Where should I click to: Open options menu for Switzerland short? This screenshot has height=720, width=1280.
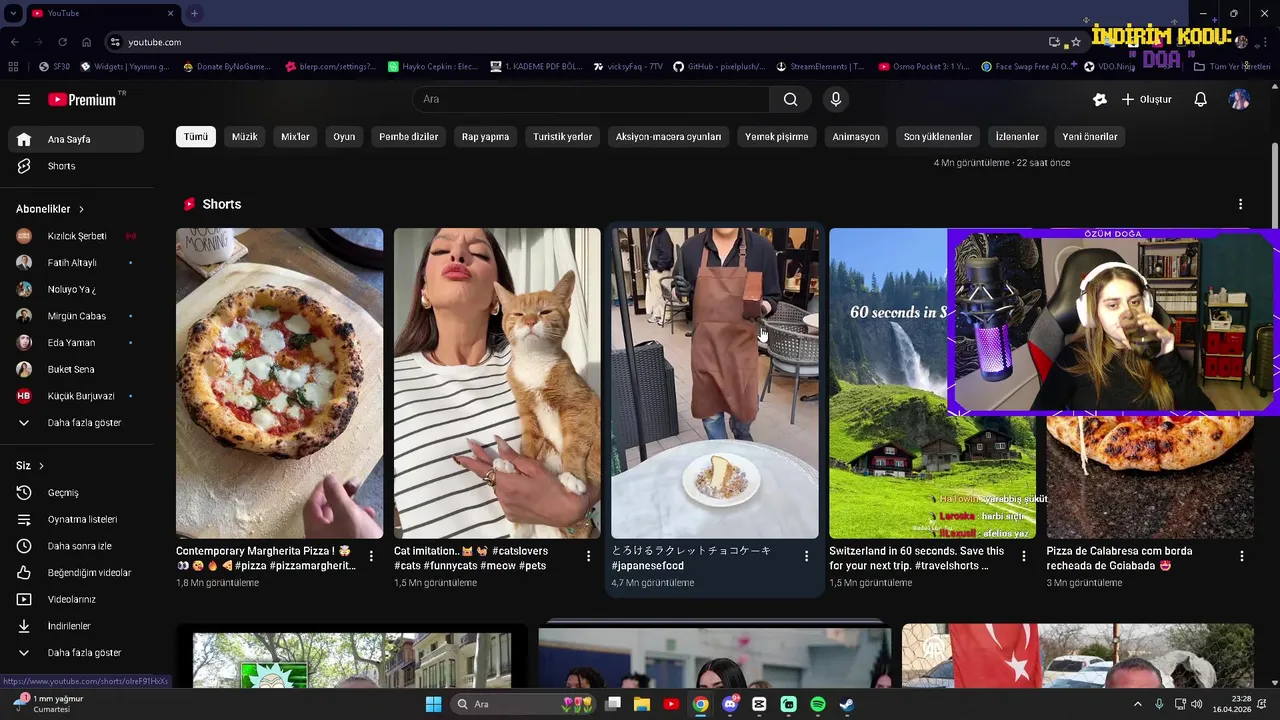[x=1023, y=556]
